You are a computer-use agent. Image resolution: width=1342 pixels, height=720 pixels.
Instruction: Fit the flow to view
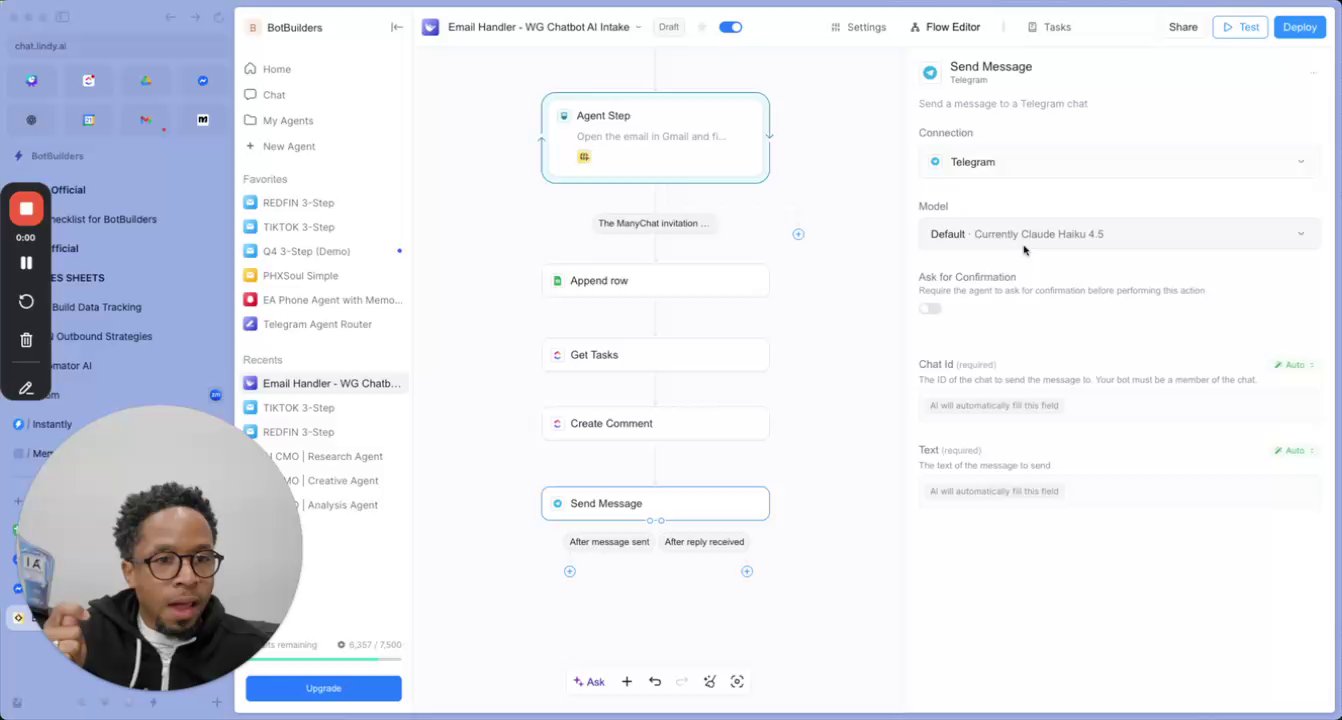point(737,682)
